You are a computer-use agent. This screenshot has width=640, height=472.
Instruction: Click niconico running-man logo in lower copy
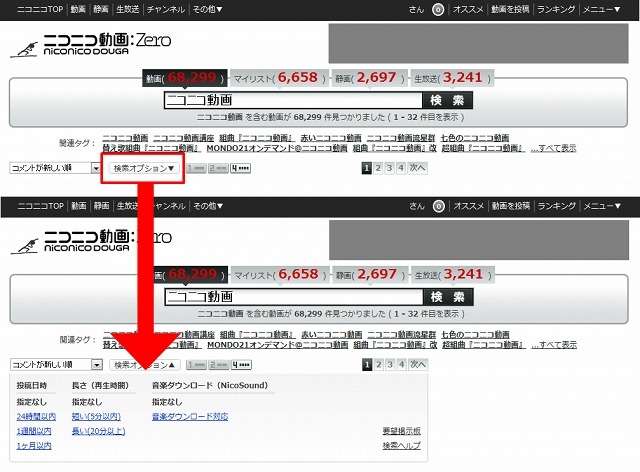point(25,246)
